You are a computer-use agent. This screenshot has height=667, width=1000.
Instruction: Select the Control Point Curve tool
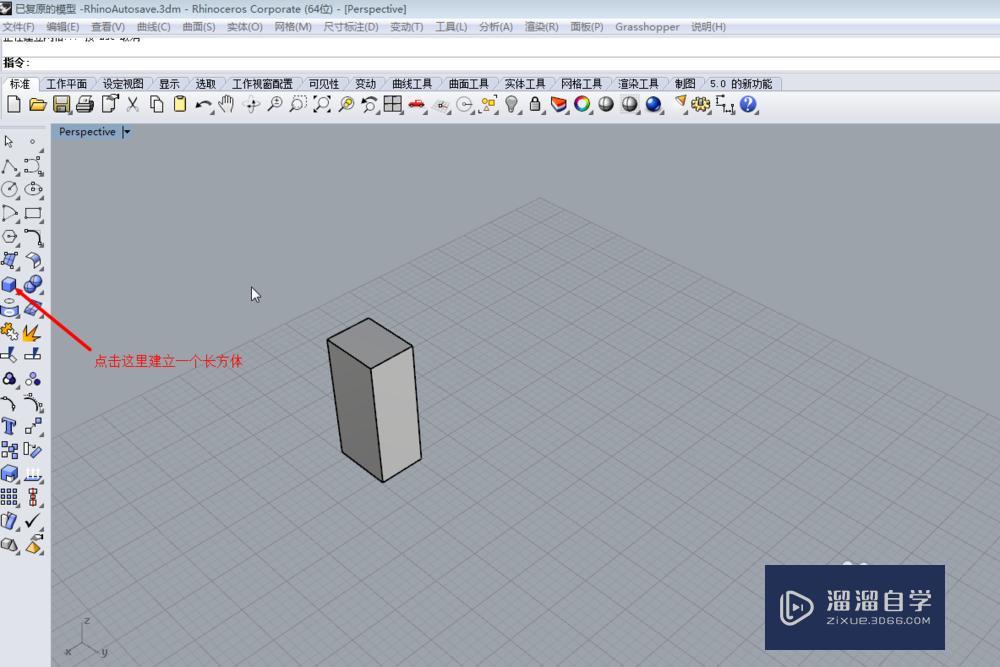[x=33, y=166]
